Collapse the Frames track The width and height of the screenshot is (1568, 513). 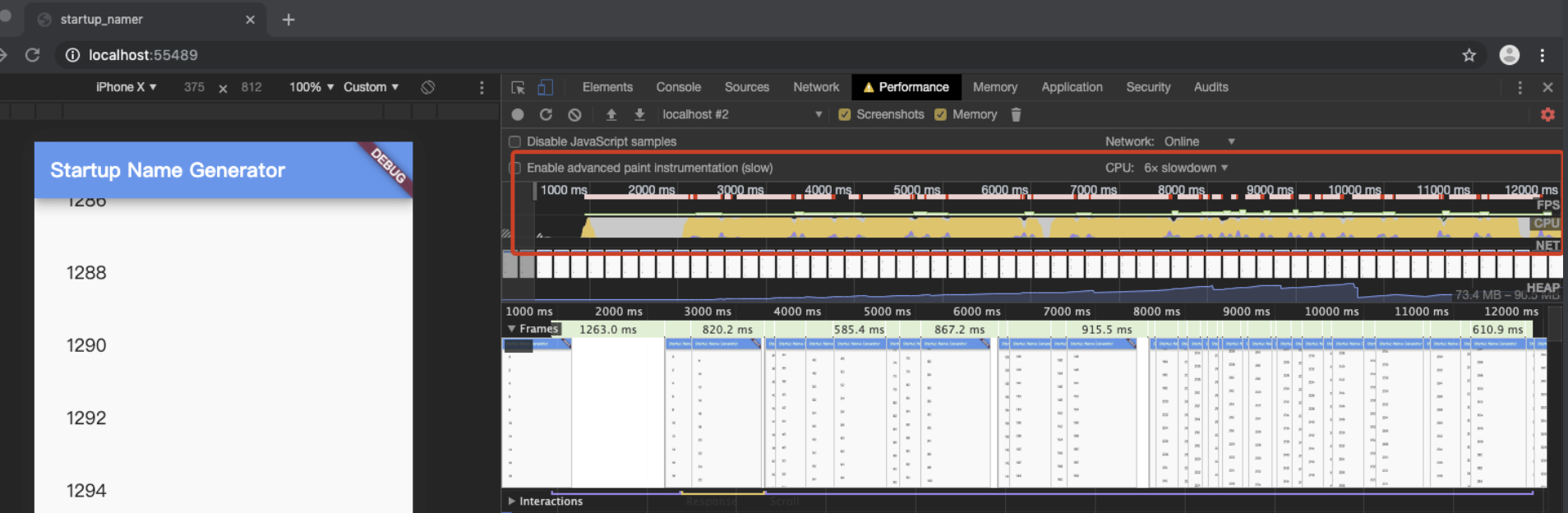click(x=511, y=329)
